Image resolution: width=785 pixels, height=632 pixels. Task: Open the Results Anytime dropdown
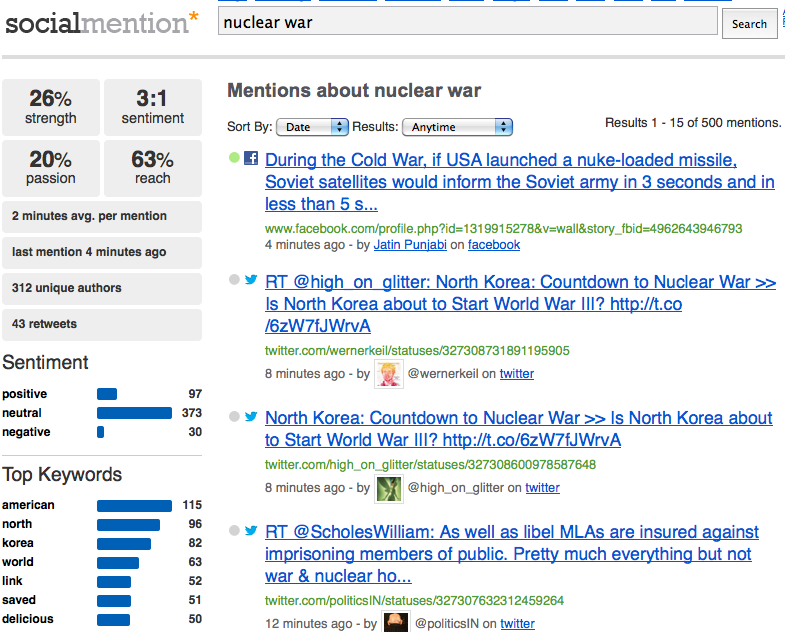pyautogui.click(x=457, y=127)
